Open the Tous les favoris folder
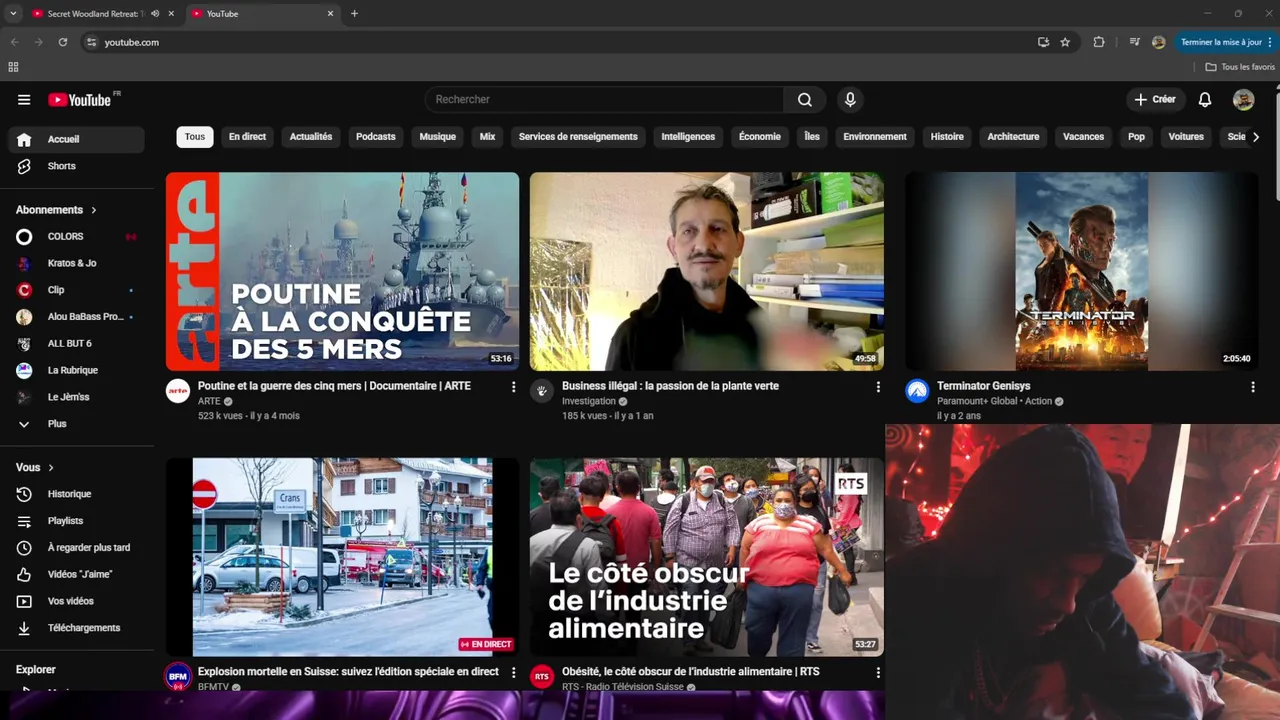This screenshot has width=1280, height=720. pyautogui.click(x=1240, y=67)
